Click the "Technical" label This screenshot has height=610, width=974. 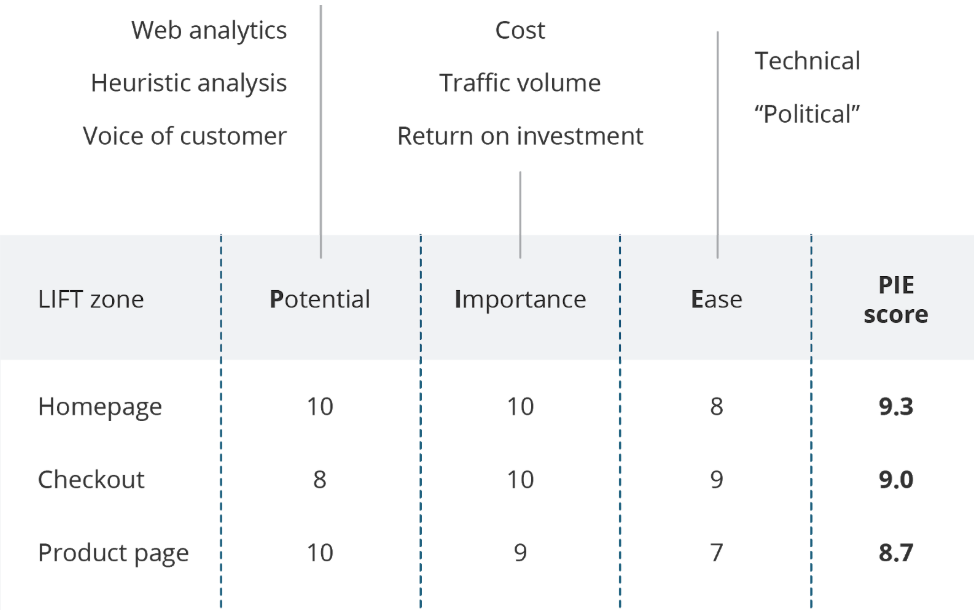[x=807, y=61]
